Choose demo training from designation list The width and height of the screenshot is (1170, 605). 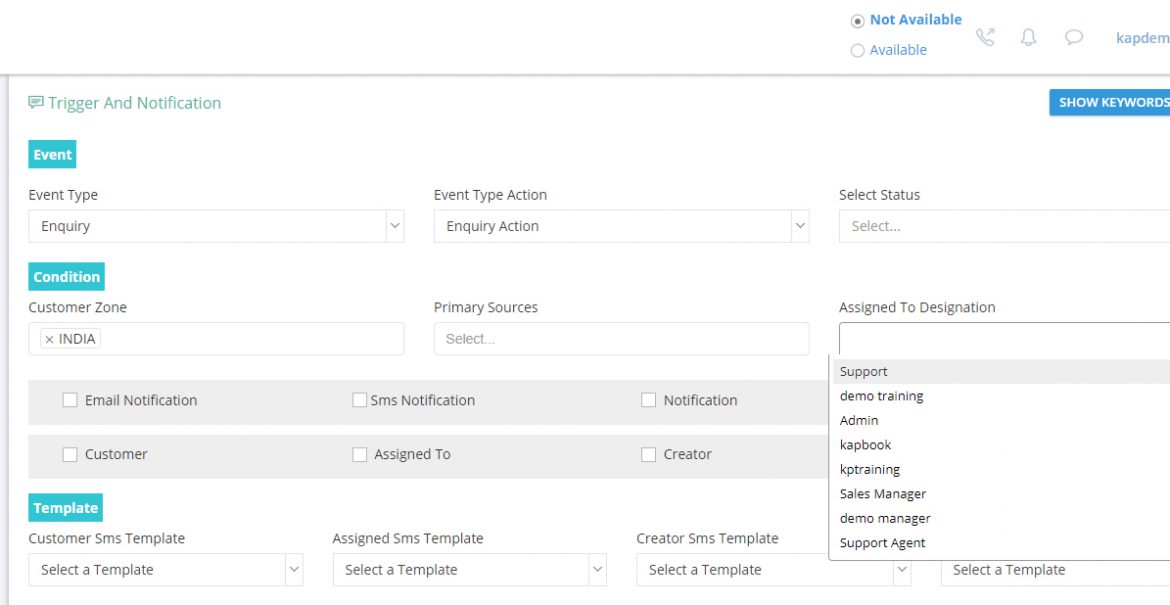pyautogui.click(x=1001, y=396)
